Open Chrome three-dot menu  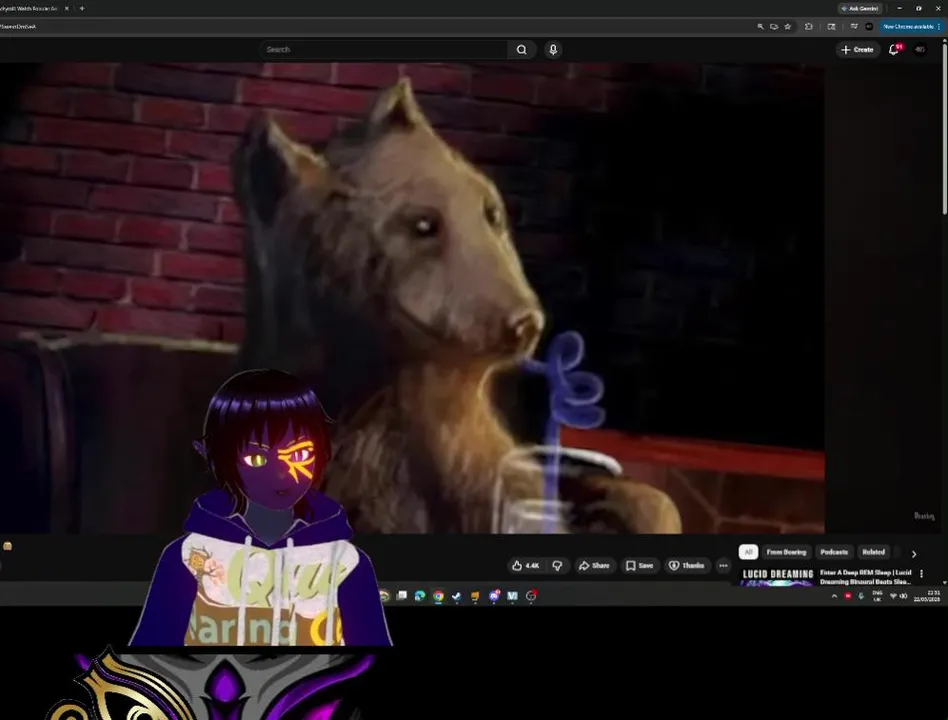(939, 27)
